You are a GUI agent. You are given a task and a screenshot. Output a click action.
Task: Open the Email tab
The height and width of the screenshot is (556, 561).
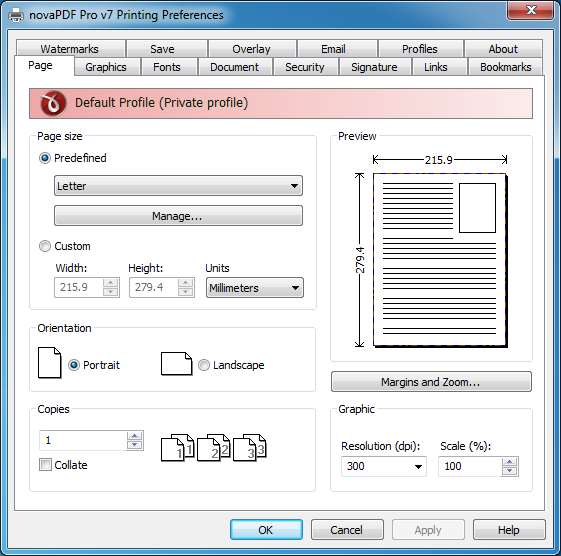point(337,49)
